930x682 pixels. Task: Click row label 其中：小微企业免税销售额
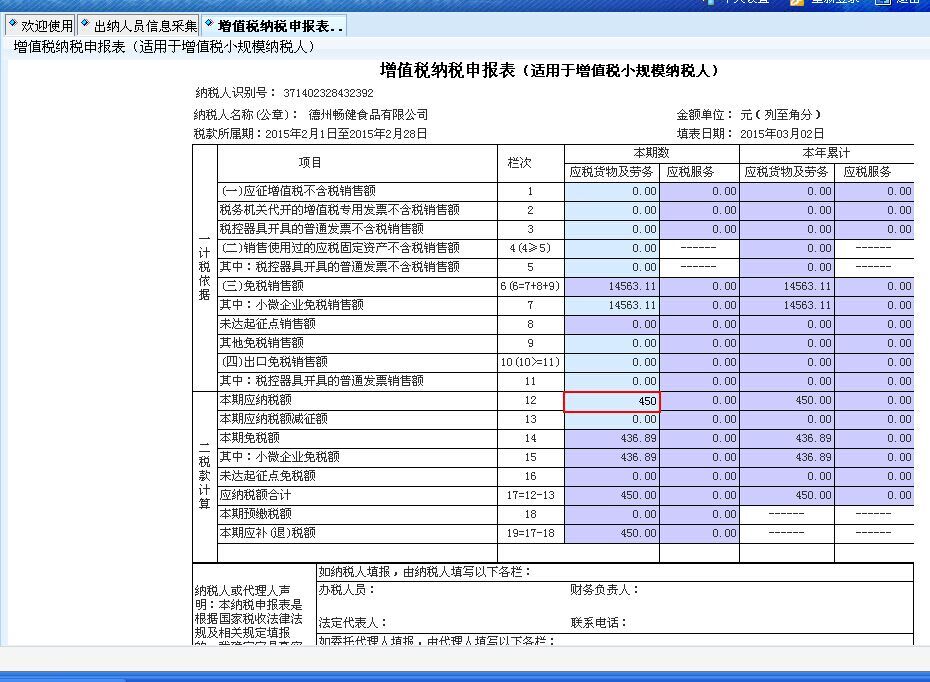(292, 305)
